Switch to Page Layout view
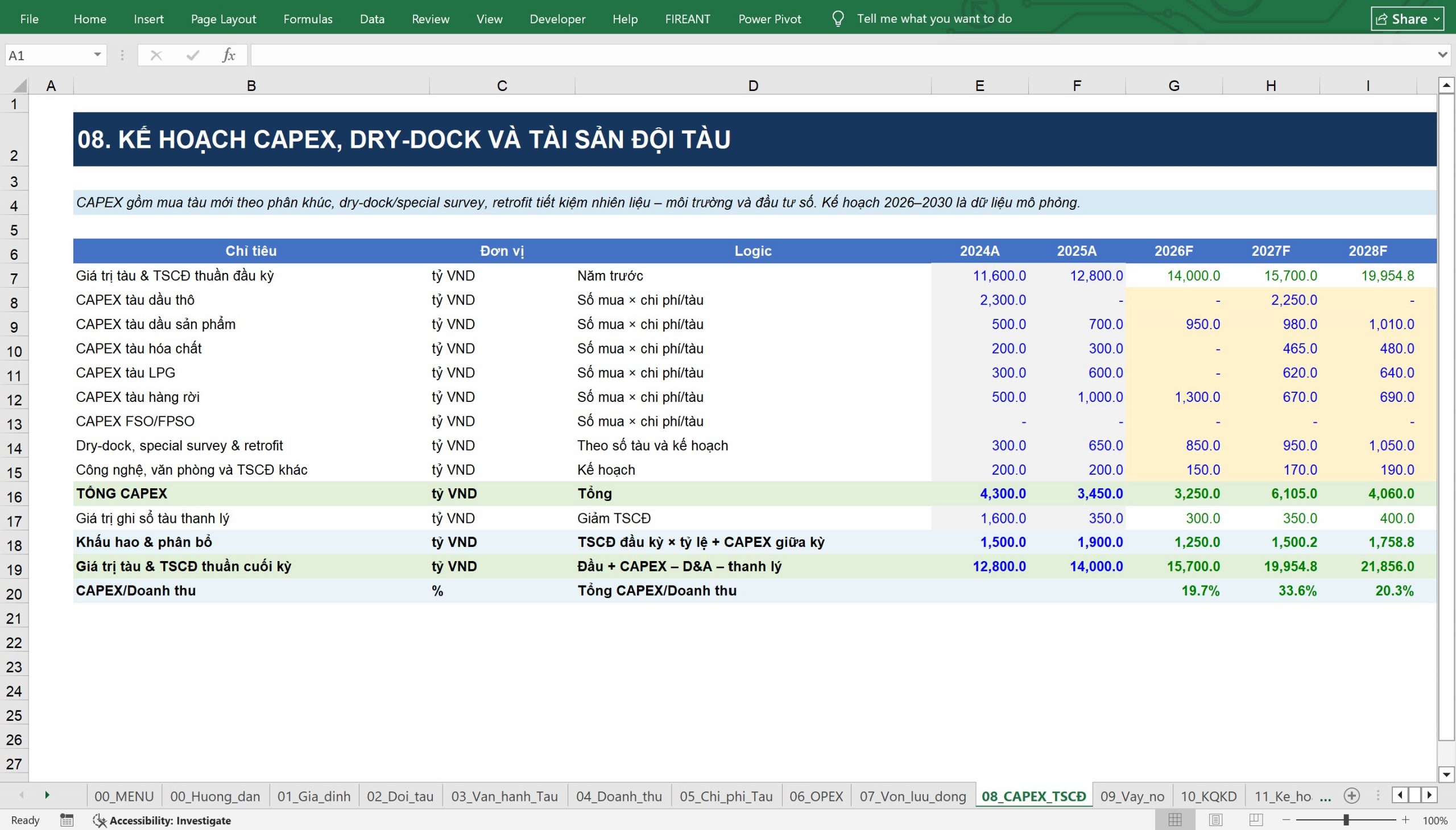 coord(1215,820)
